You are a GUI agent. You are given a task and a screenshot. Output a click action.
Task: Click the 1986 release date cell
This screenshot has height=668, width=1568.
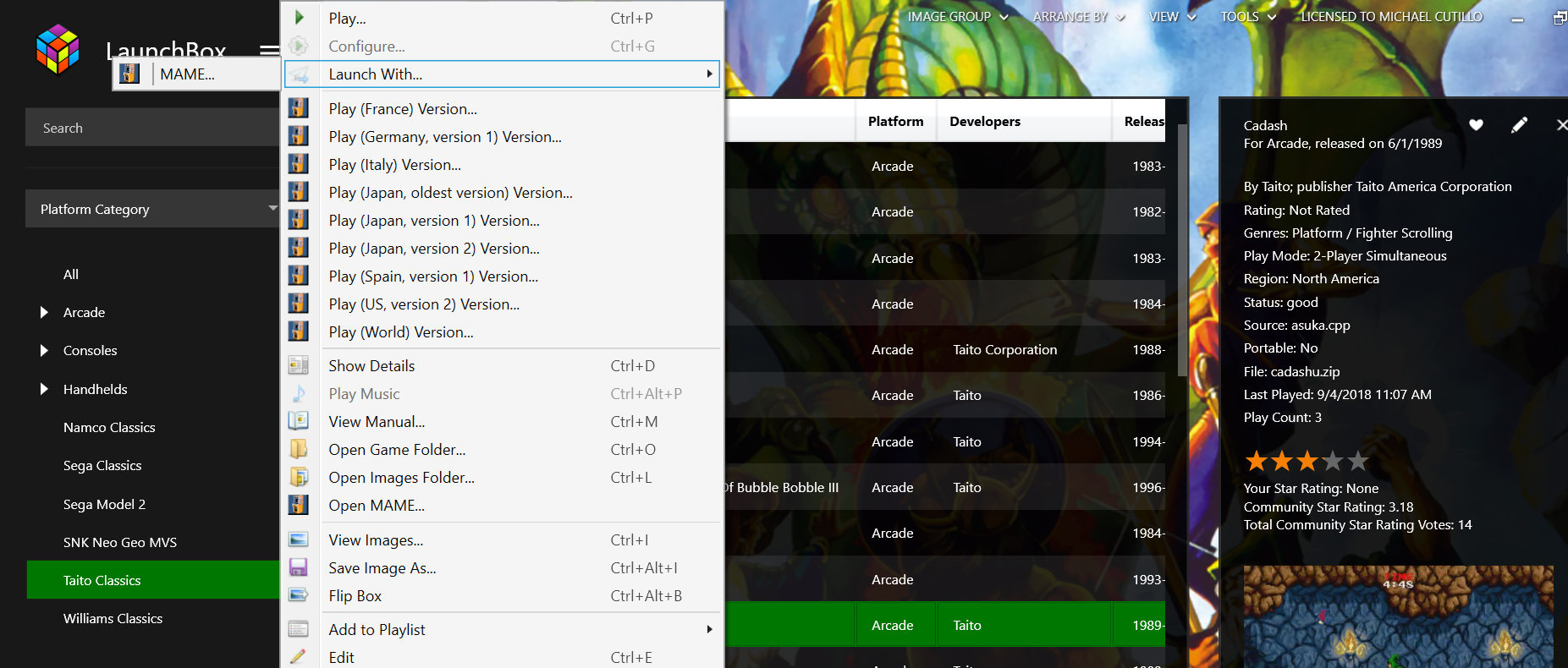(x=1148, y=395)
